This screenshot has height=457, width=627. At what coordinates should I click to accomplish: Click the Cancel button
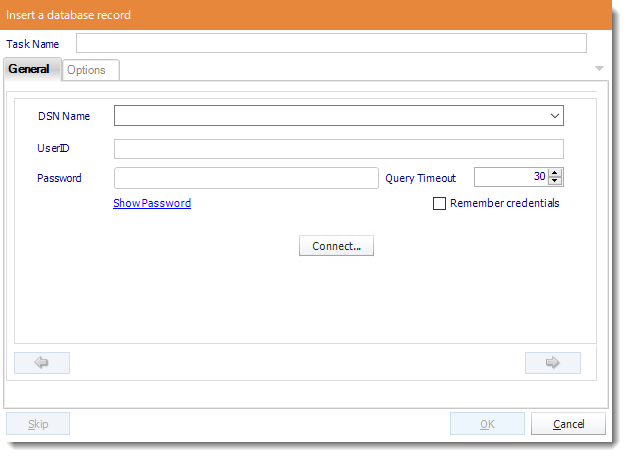pos(568,424)
